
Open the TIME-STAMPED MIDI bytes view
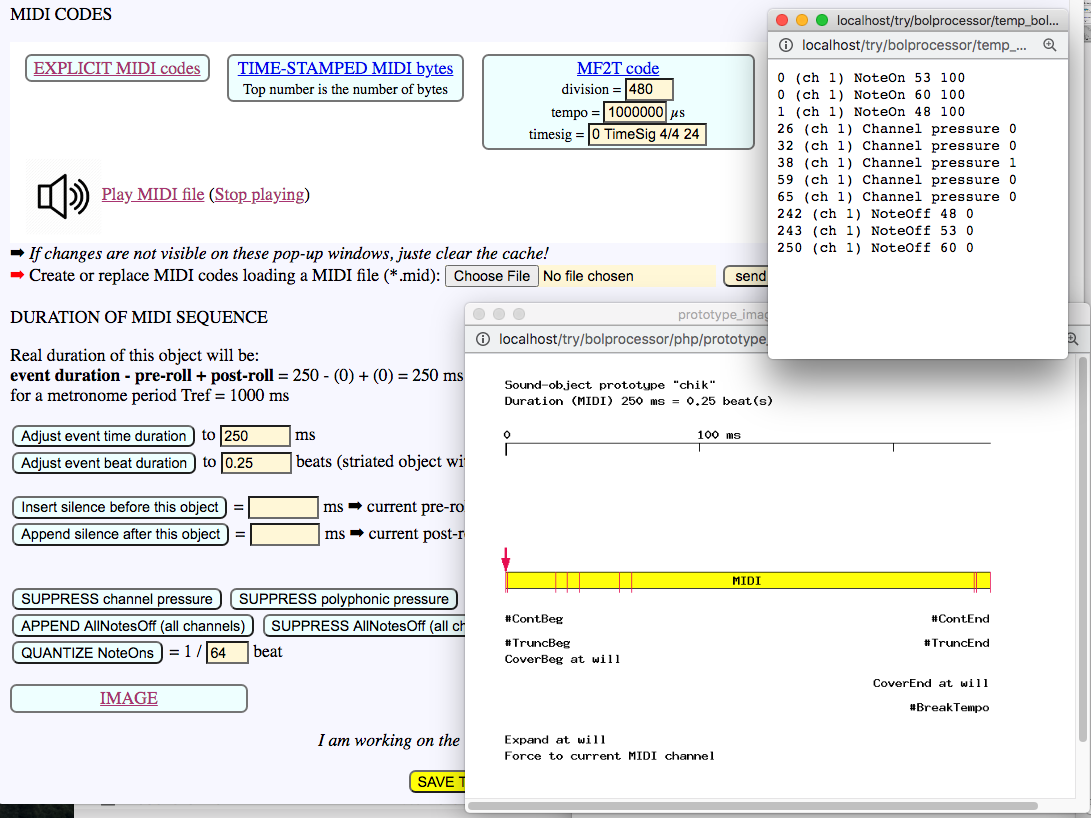(345, 68)
